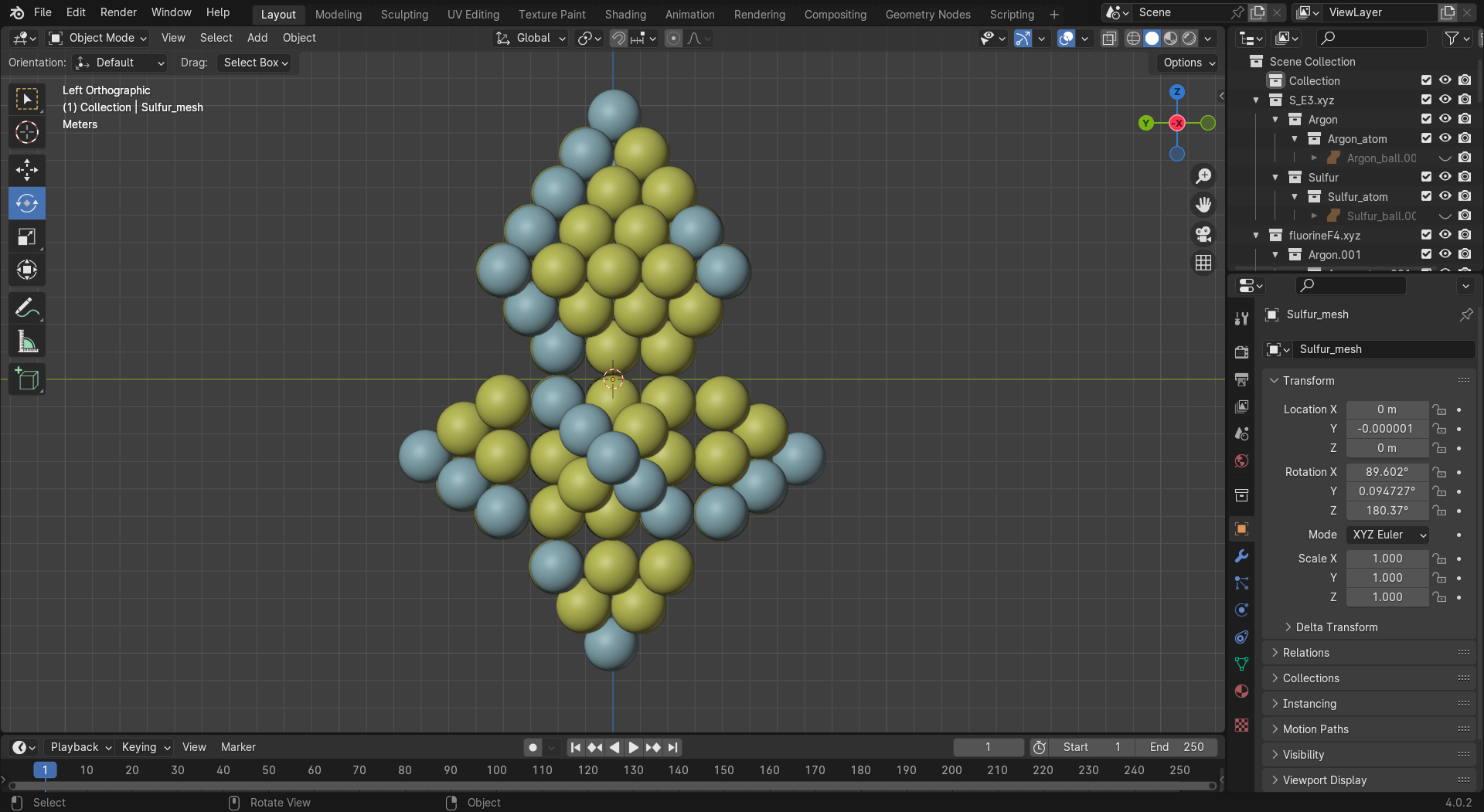Switch to the Shading workspace tab
The width and height of the screenshot is (1484, 812).
(x=625, y=14)
